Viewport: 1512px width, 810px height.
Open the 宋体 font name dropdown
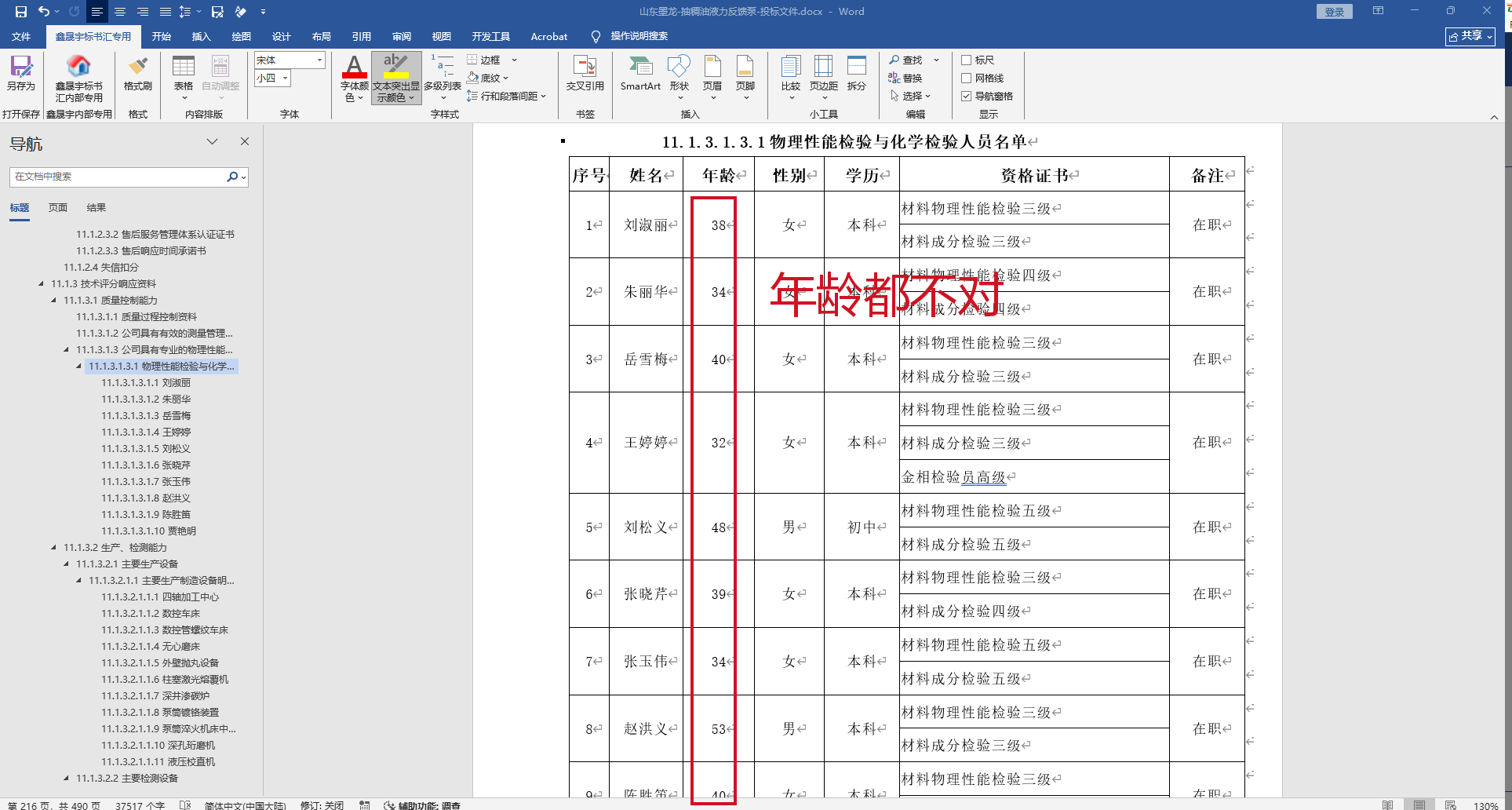click(x=319, y=60)
